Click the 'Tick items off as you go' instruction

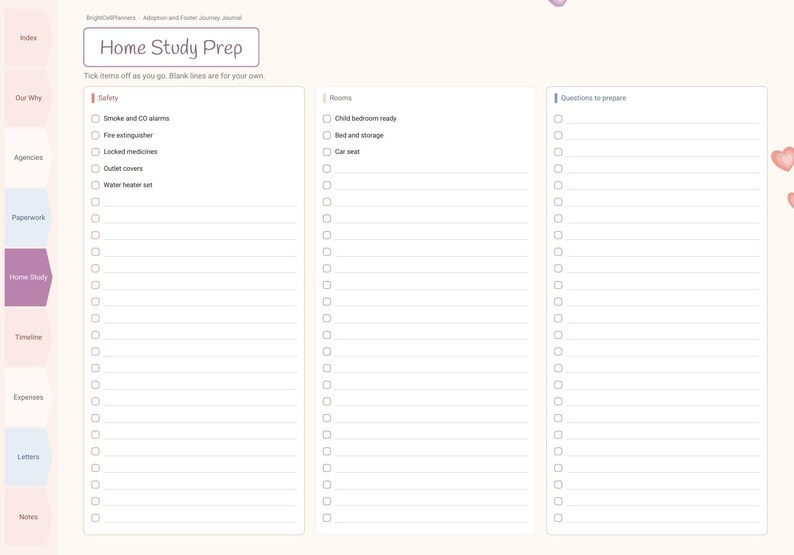point(174,76)
